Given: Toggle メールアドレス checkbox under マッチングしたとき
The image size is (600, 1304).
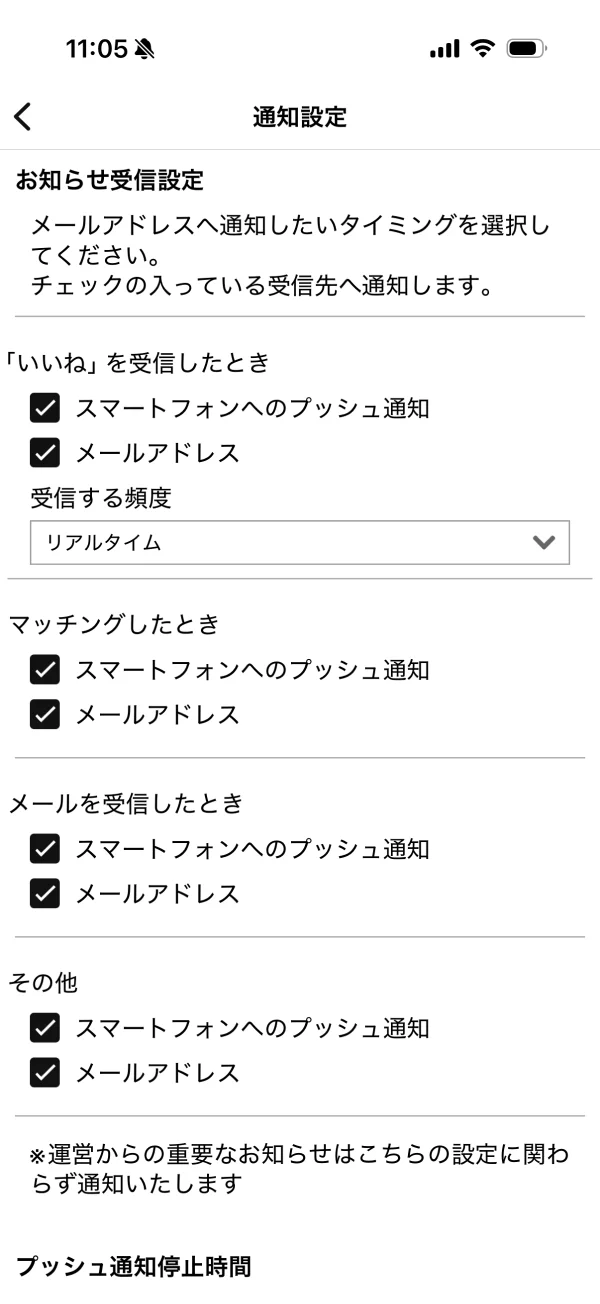Looking at the screenshot, I should coord(45,714).
